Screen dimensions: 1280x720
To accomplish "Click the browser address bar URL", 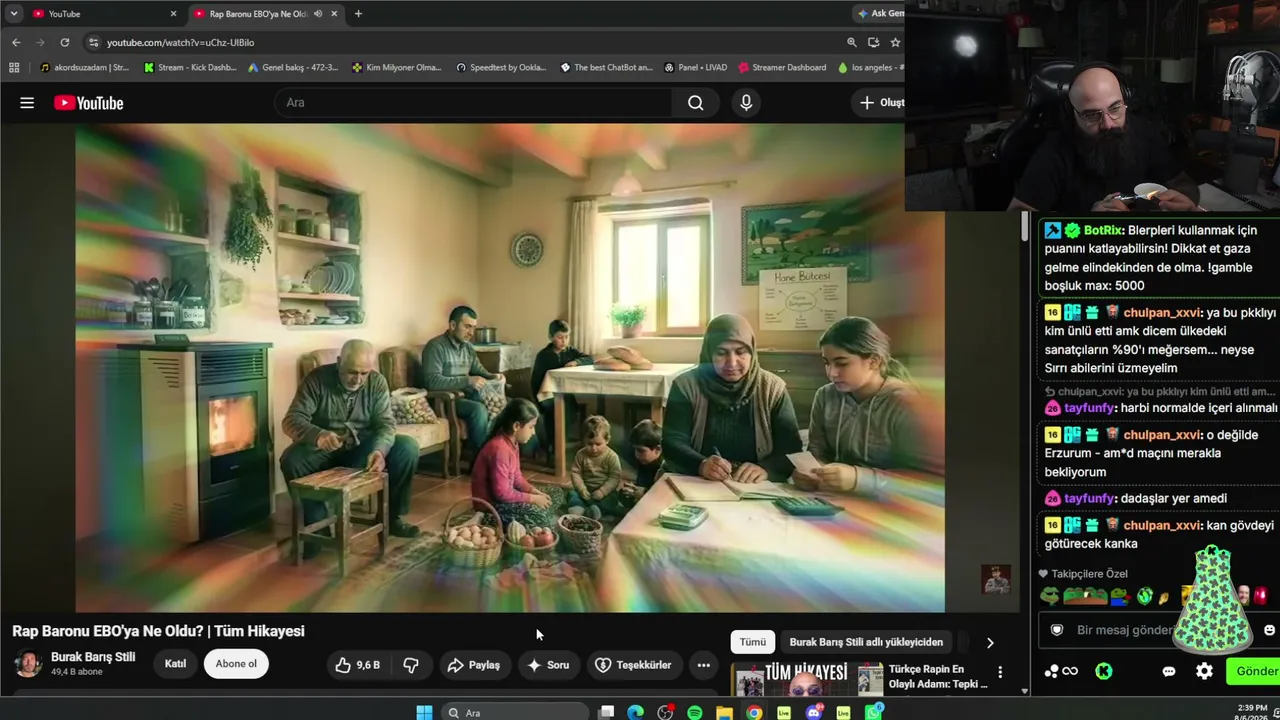I will [181, 43].
